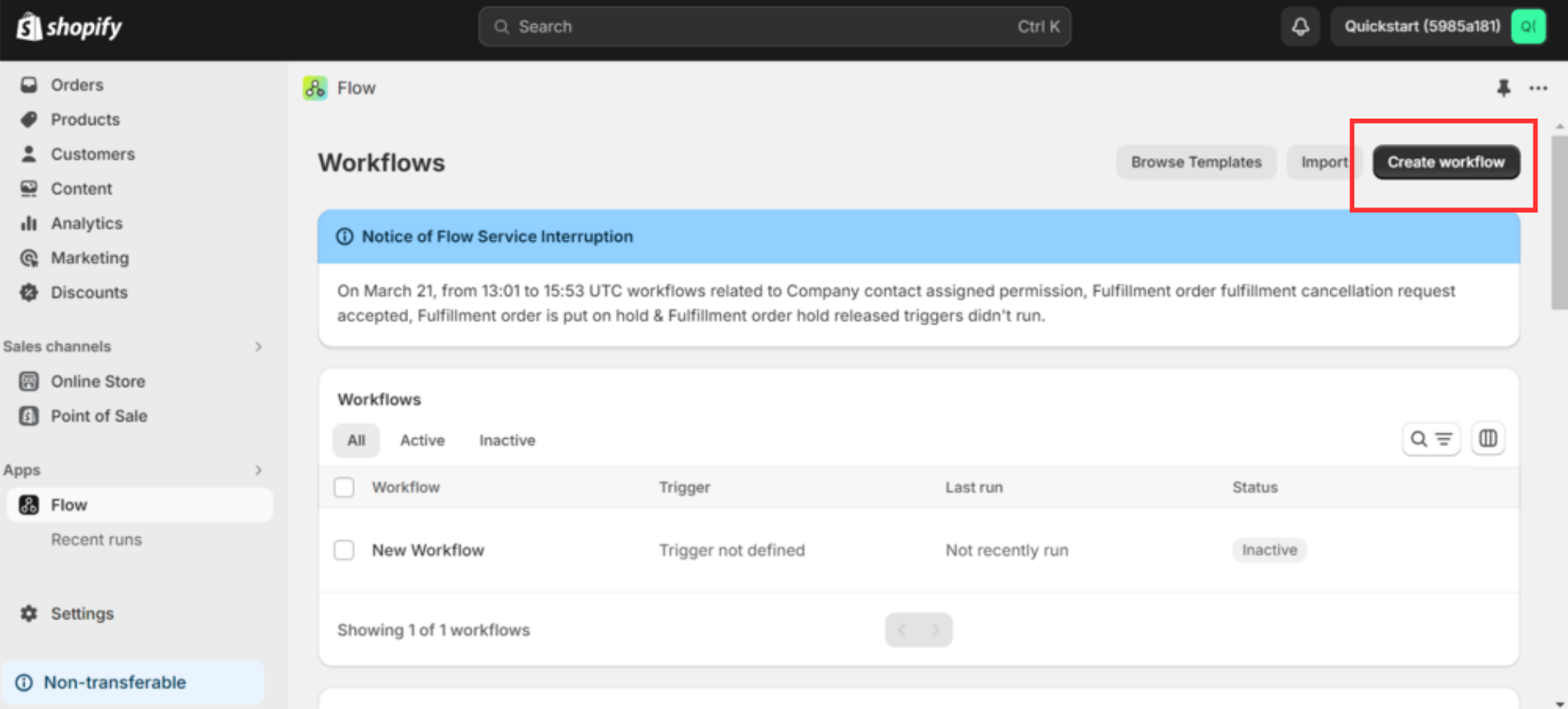Edit table columns with columns icon
Image resolution: width=1568 pixels, height=709 pixels.
1488,439
